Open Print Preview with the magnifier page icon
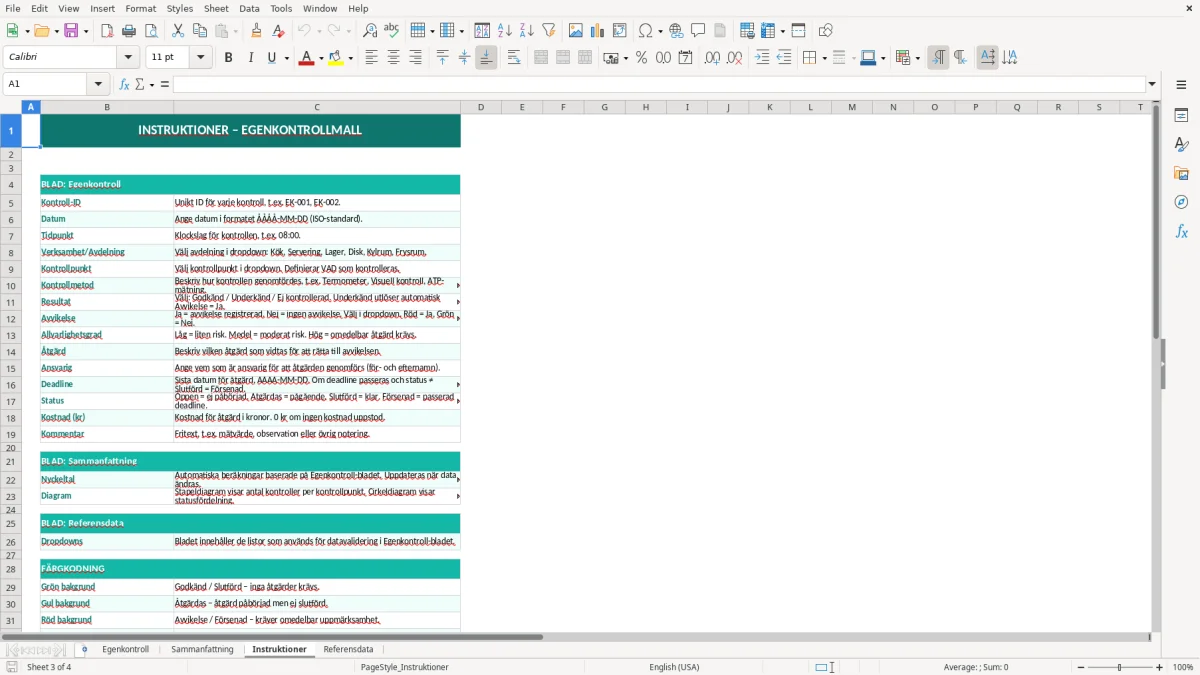This screenshot has height=675, width=1200. (151, 31)
